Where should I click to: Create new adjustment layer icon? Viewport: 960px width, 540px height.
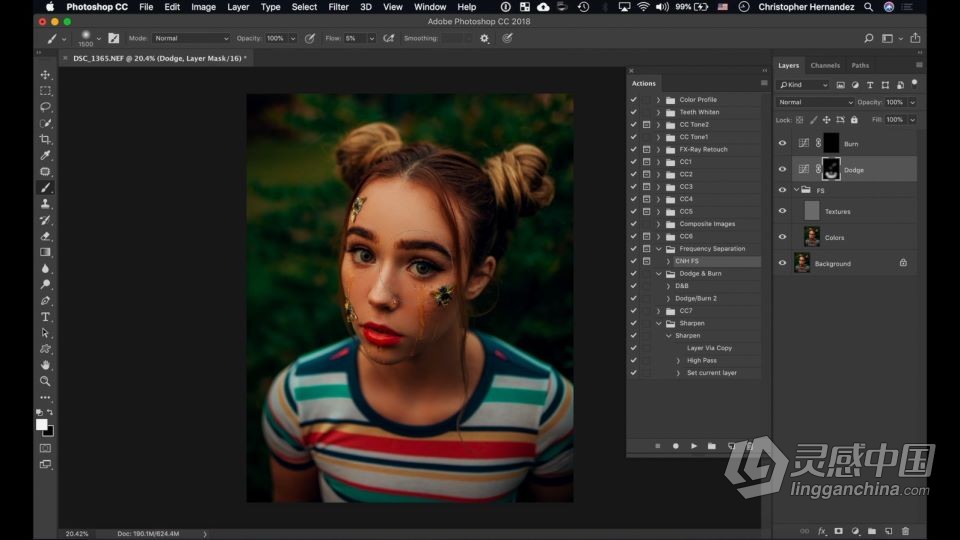pos(855,531)
